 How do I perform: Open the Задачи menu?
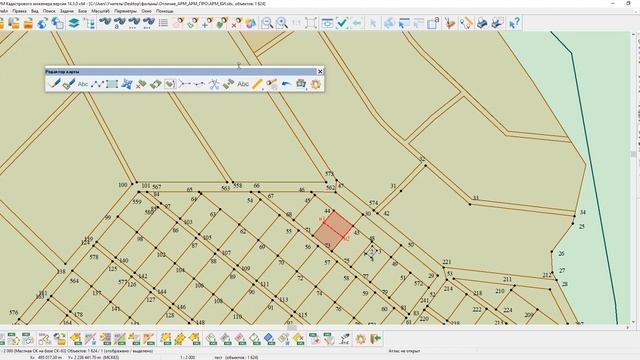67,11
